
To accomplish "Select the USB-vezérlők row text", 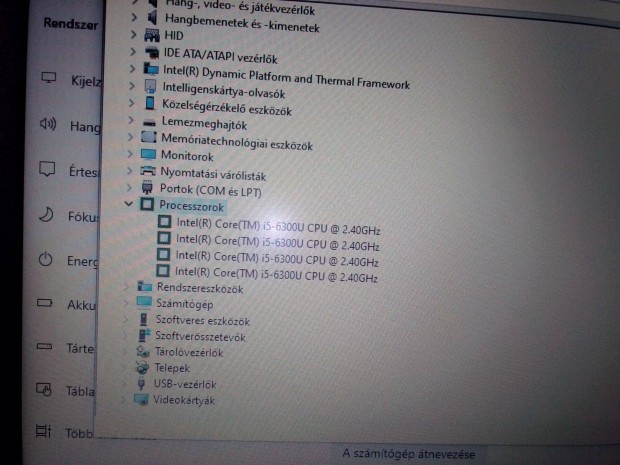I will [x=185, y=384].
